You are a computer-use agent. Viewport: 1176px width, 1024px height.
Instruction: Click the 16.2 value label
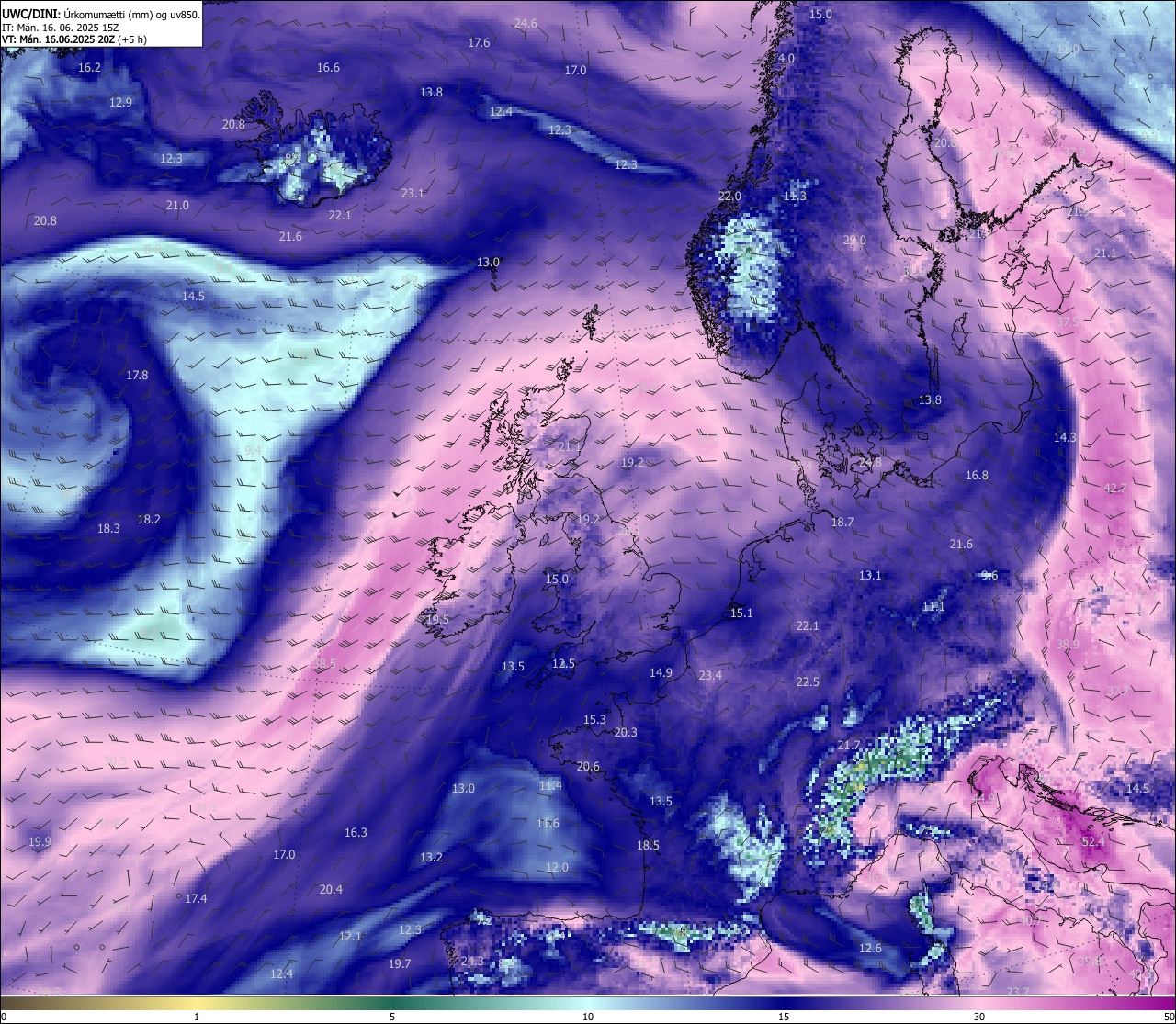(x=89, y=68)
